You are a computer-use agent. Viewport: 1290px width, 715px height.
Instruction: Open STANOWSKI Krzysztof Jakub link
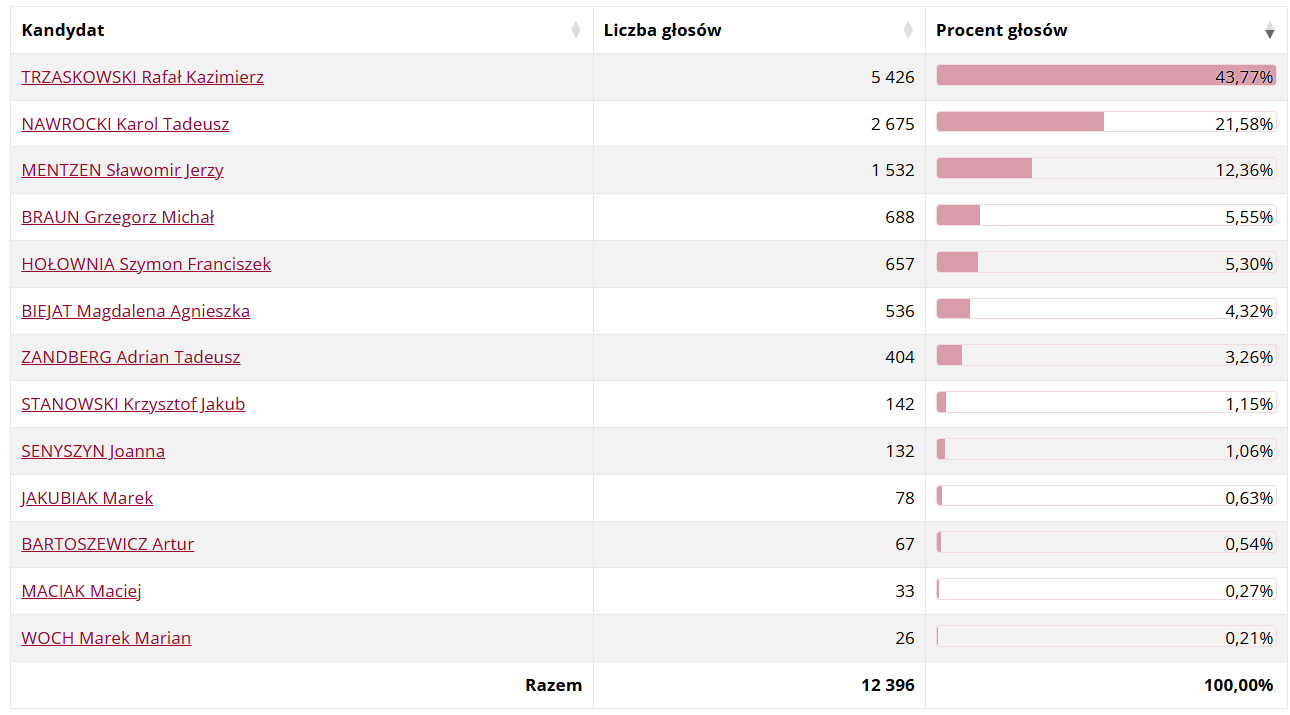[133, 404]
